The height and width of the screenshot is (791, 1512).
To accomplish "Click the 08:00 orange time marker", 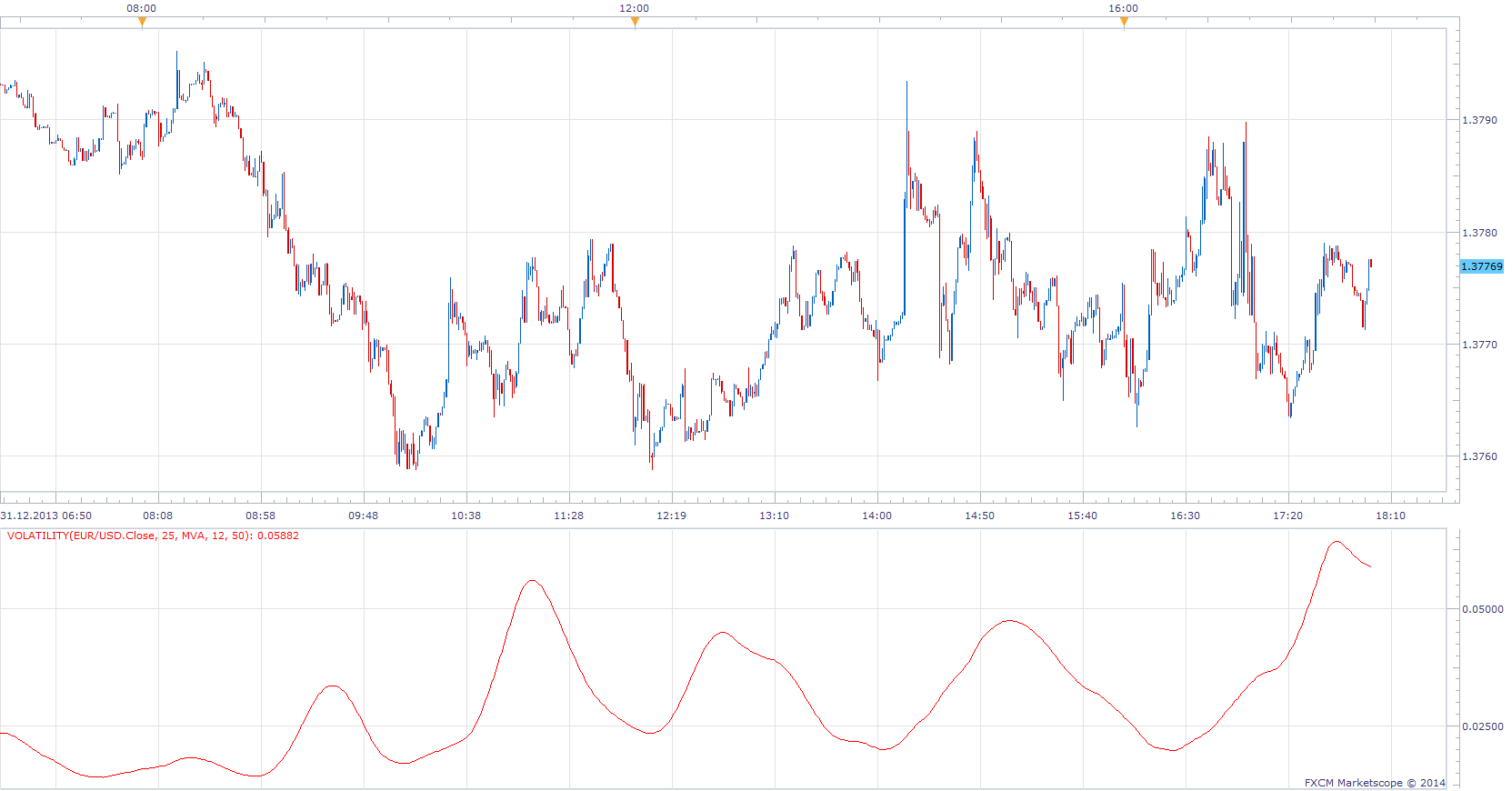I will pos(142,23).
